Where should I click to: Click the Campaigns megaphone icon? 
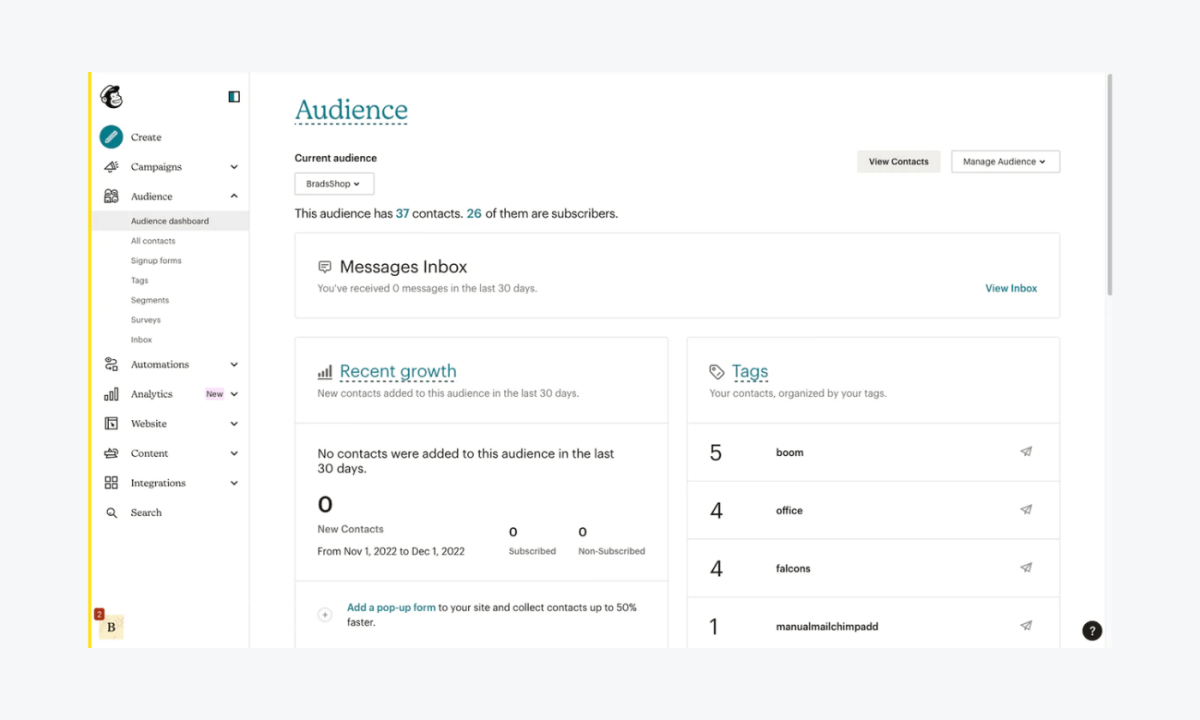pos(111,167)
